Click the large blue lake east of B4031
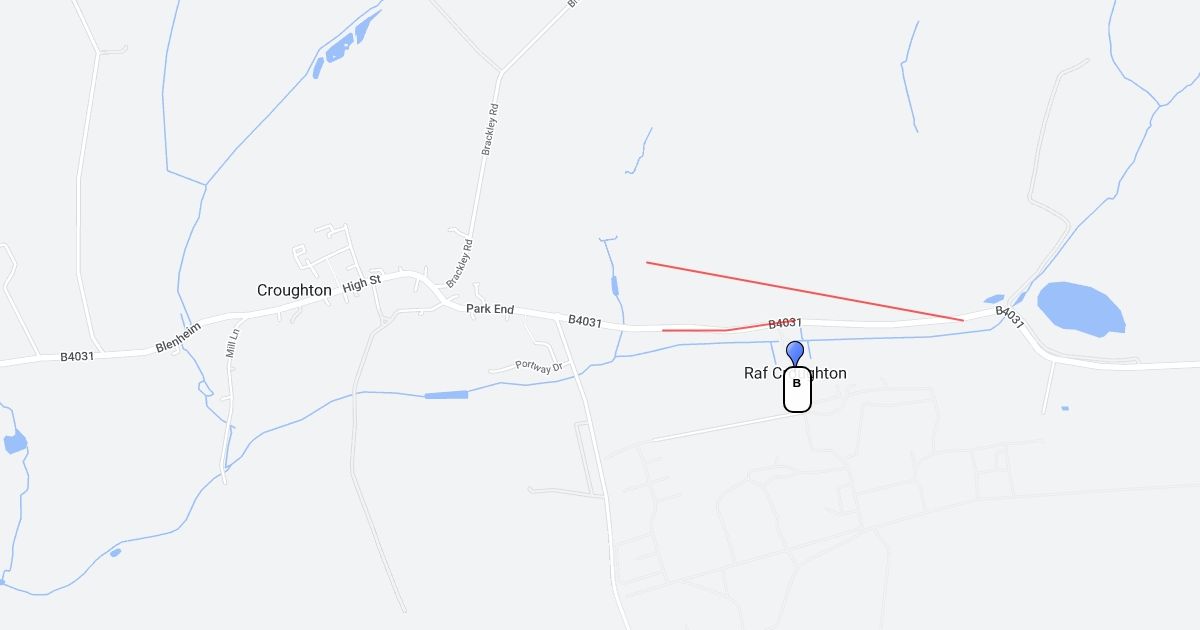The image size is (1200, 630). [1082, 308]
